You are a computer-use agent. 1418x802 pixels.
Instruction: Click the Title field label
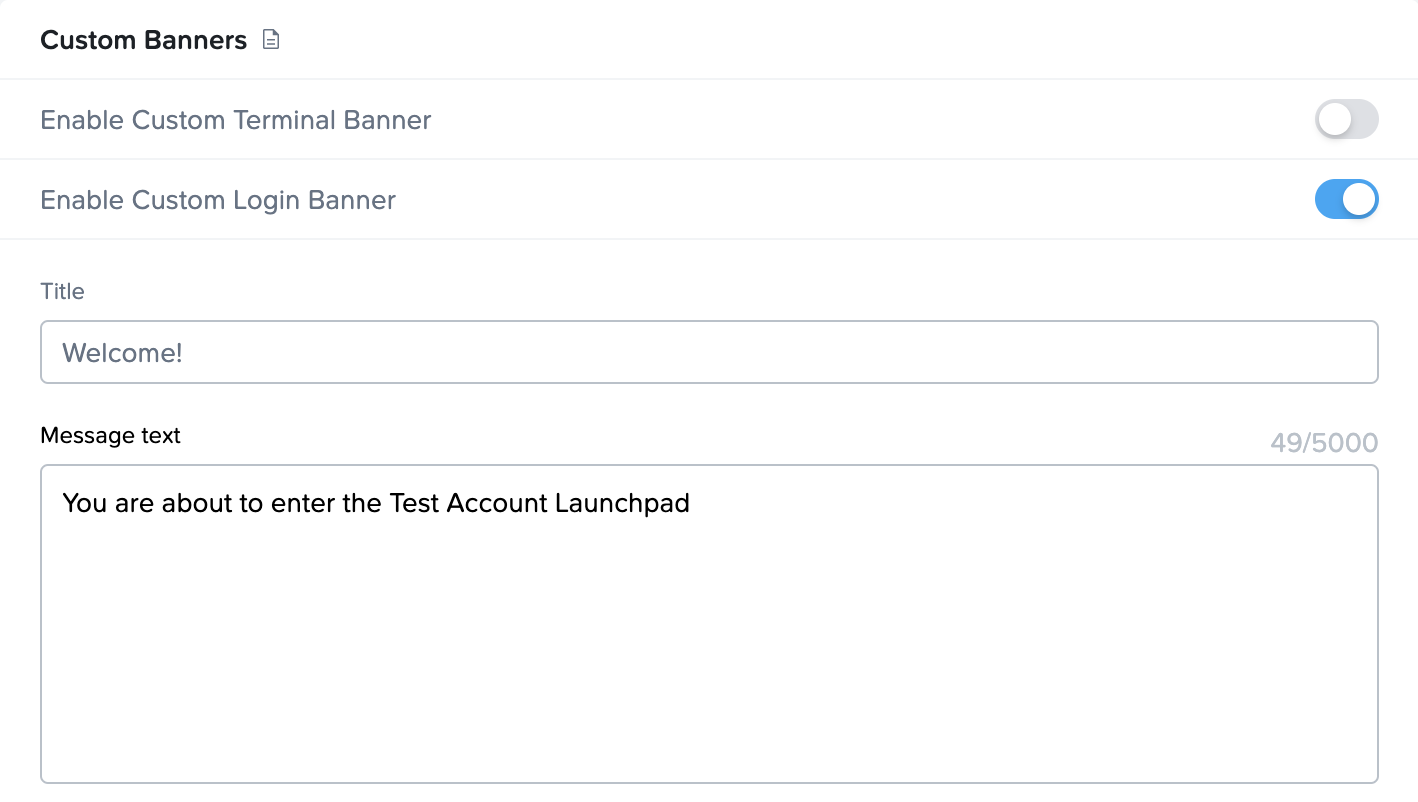[x=62, y=291]
